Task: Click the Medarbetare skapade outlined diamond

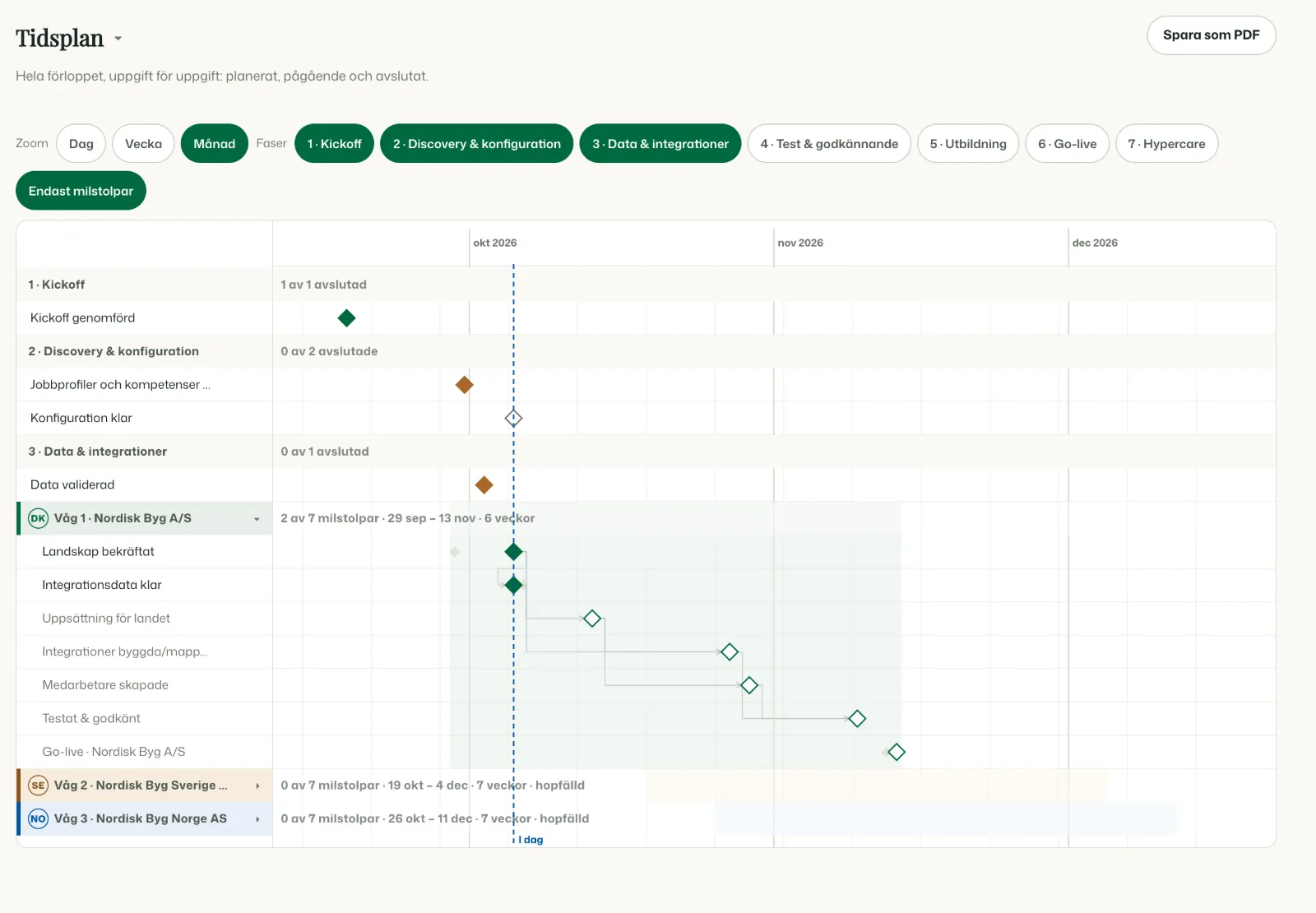Action: pyautogui.click(x=749, y=685)
